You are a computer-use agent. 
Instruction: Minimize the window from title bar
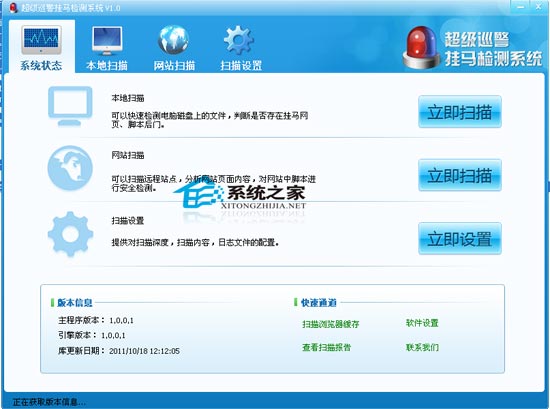tap(521, 7)
